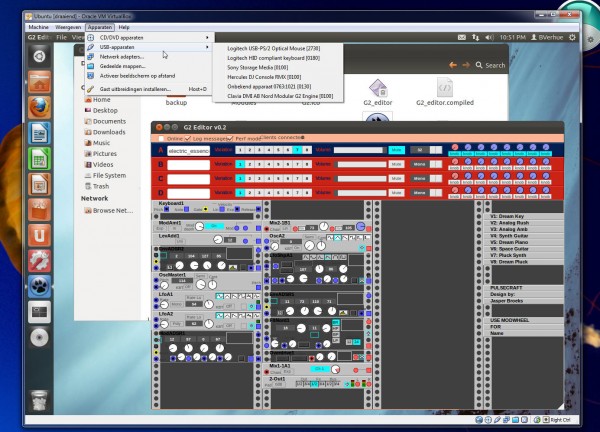Open LibreOffice Calc from the dock

click(39, 159)
